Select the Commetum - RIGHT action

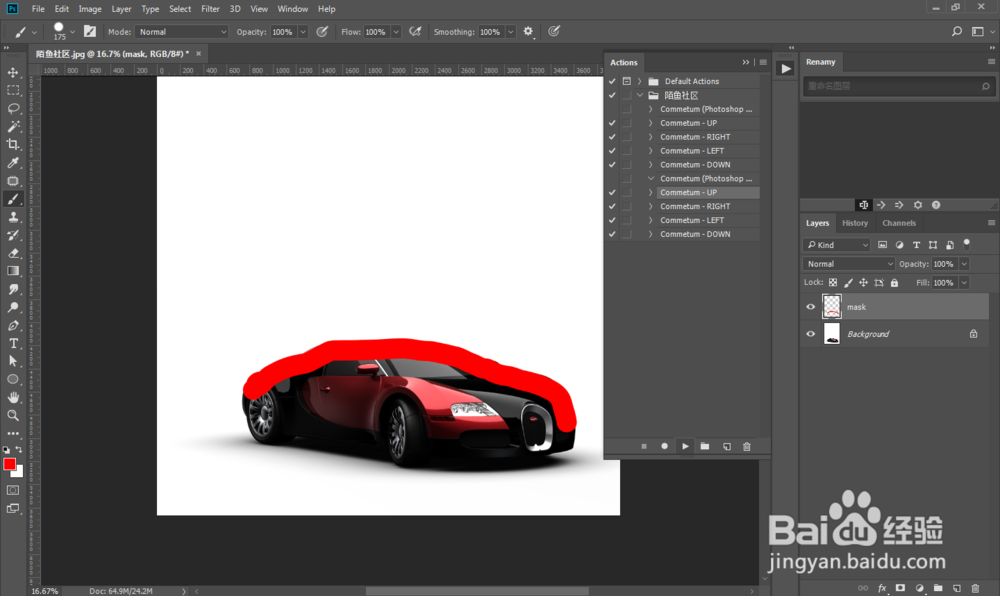tap(695, 137)
